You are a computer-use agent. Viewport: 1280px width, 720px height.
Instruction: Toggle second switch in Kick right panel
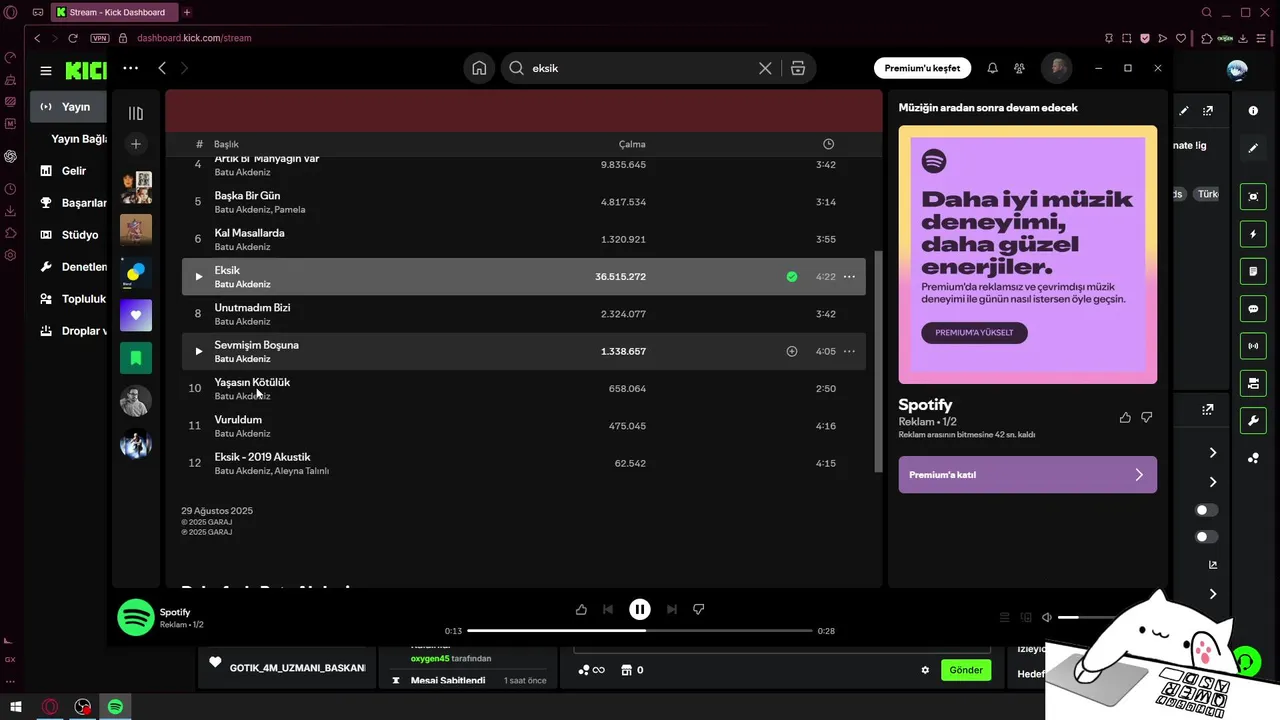1207,537
